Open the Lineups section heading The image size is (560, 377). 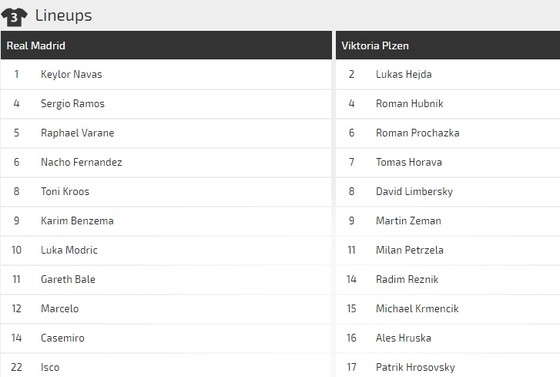(63, 16)
